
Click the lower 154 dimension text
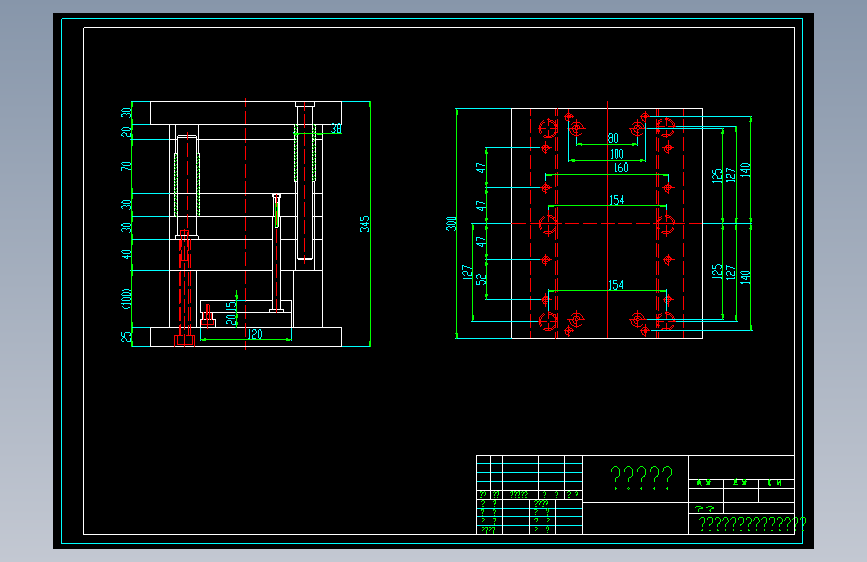616,285
